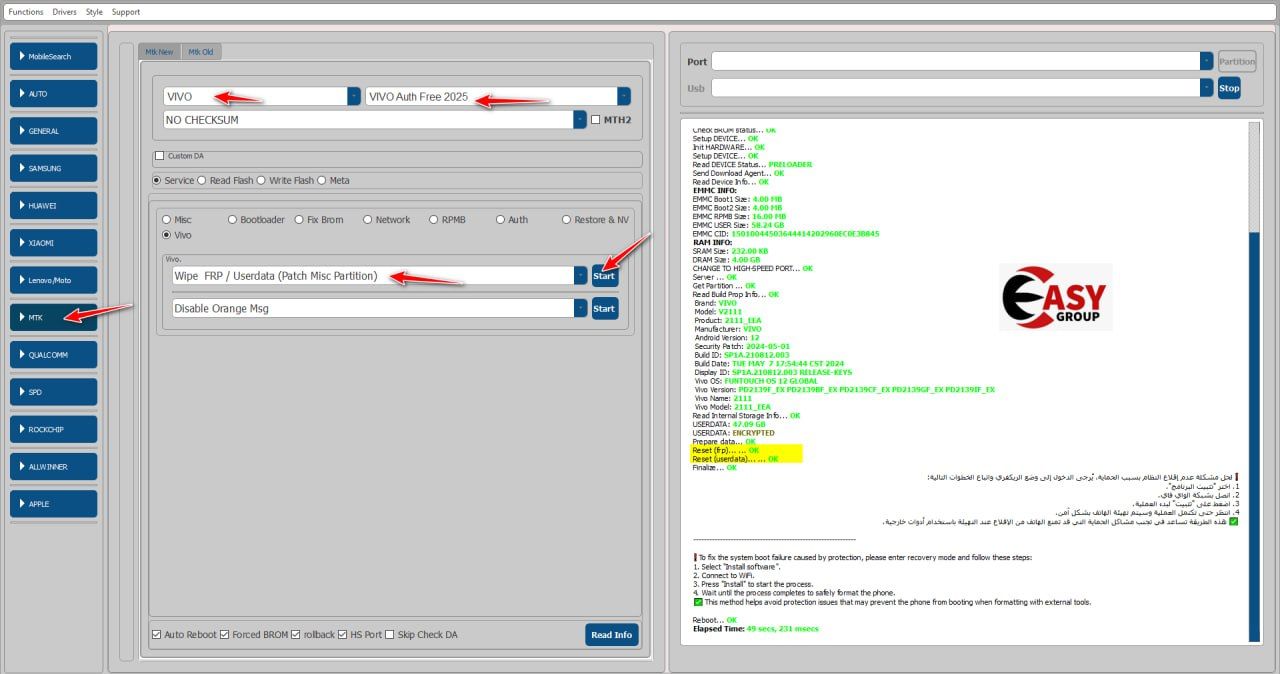
Task: Click the Stop button
Action: pyautogui.click(x=1229, y=88)
